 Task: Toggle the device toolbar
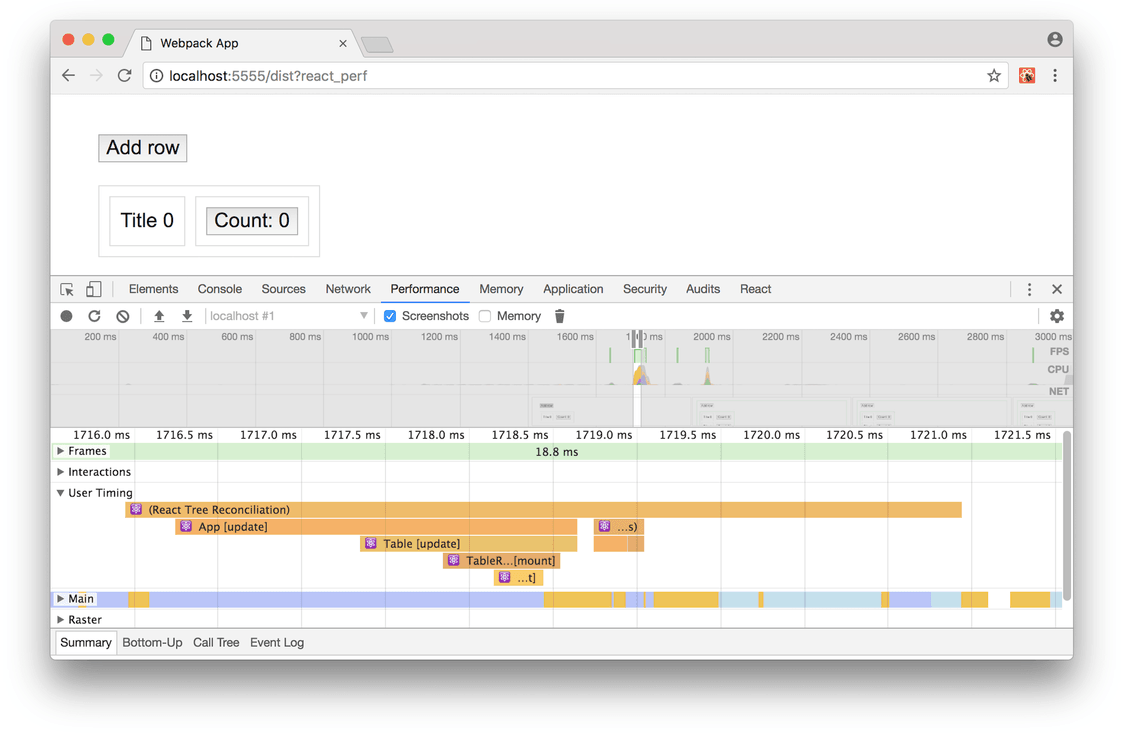point(93,288)
